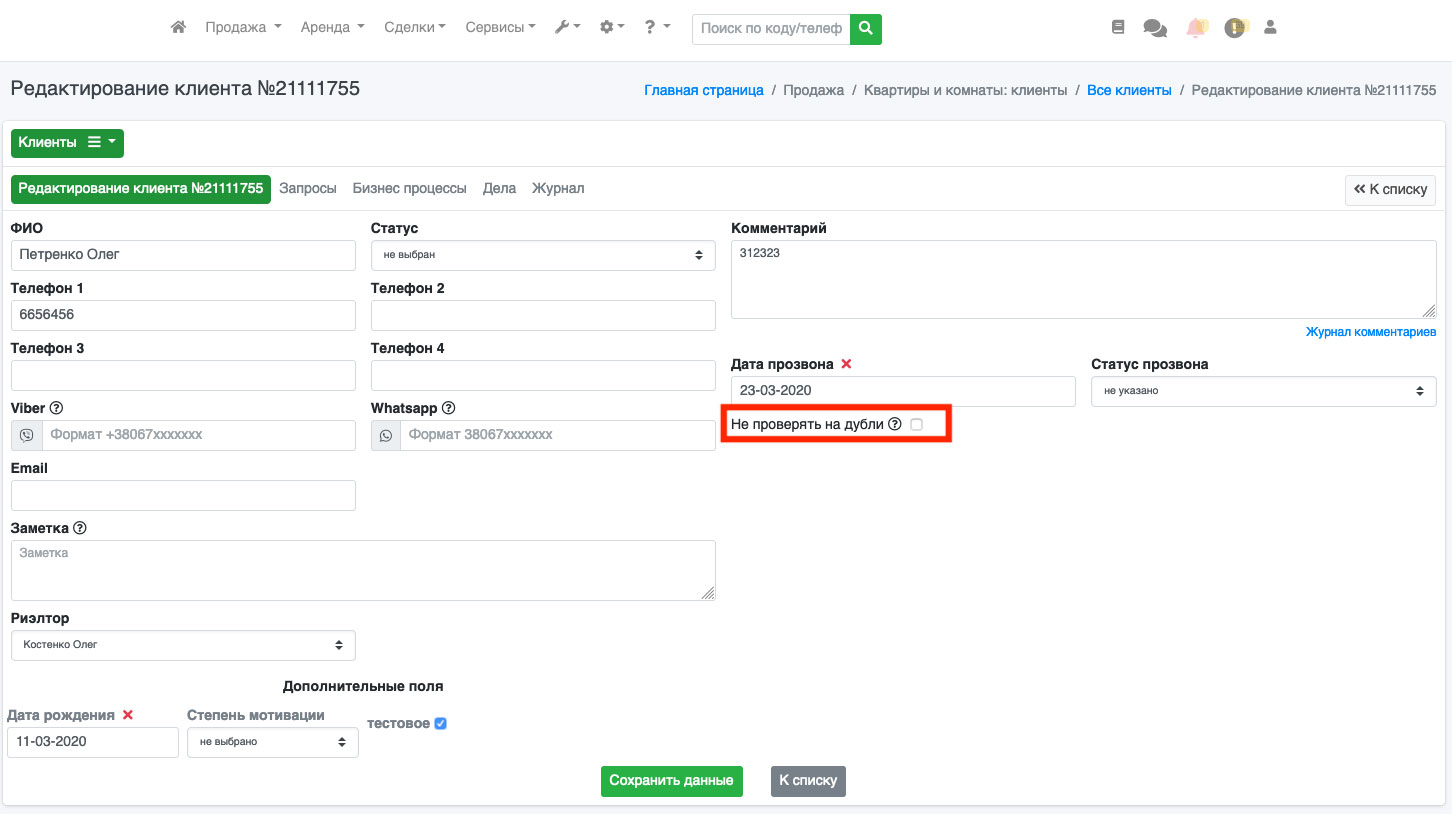Expand the Статус dropdown
This screenshot has width=1452, height=814.
pyautogui.click(x=543, y=255)
